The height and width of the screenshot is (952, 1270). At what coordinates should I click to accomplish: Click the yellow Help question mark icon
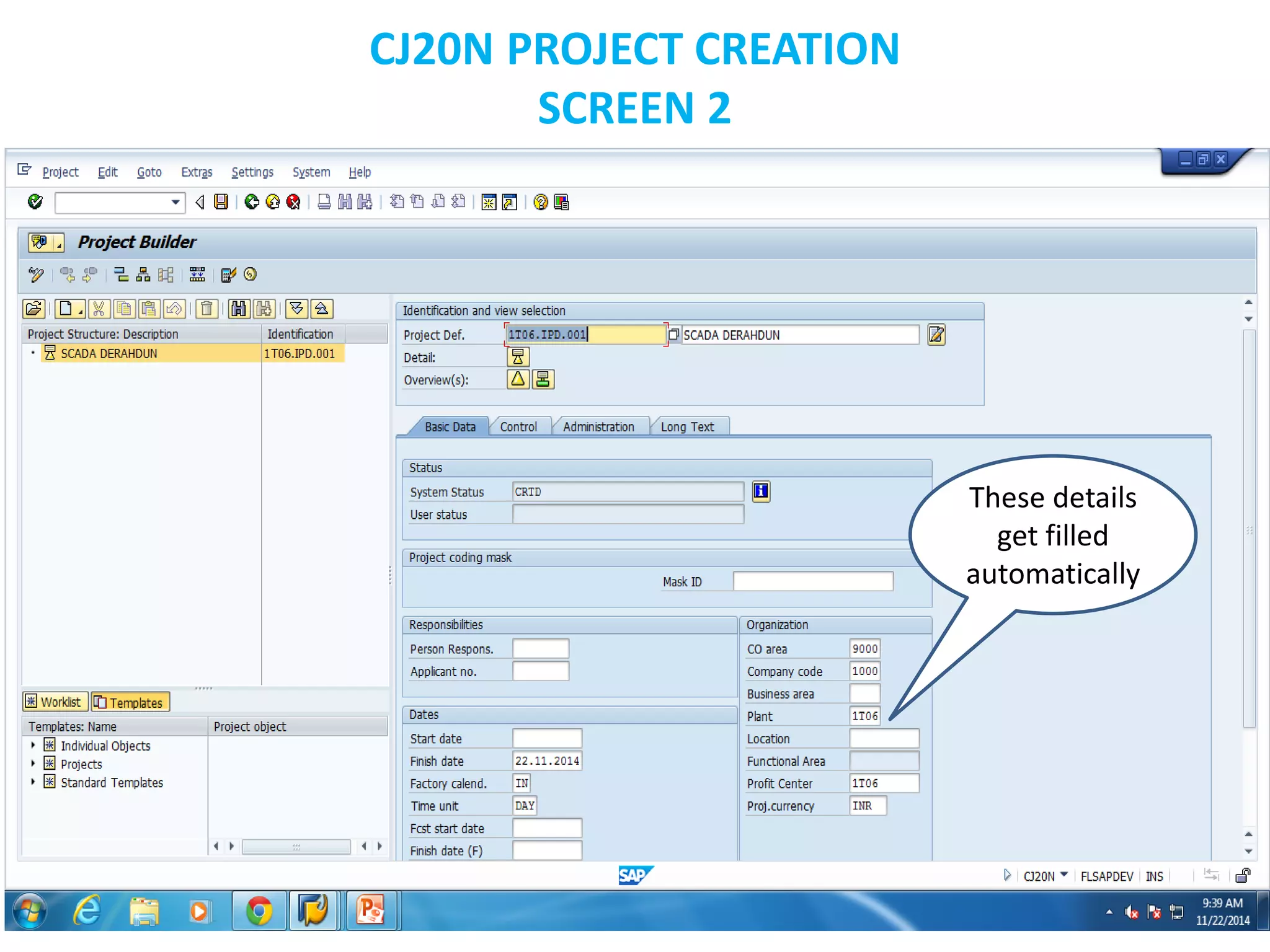540,202
